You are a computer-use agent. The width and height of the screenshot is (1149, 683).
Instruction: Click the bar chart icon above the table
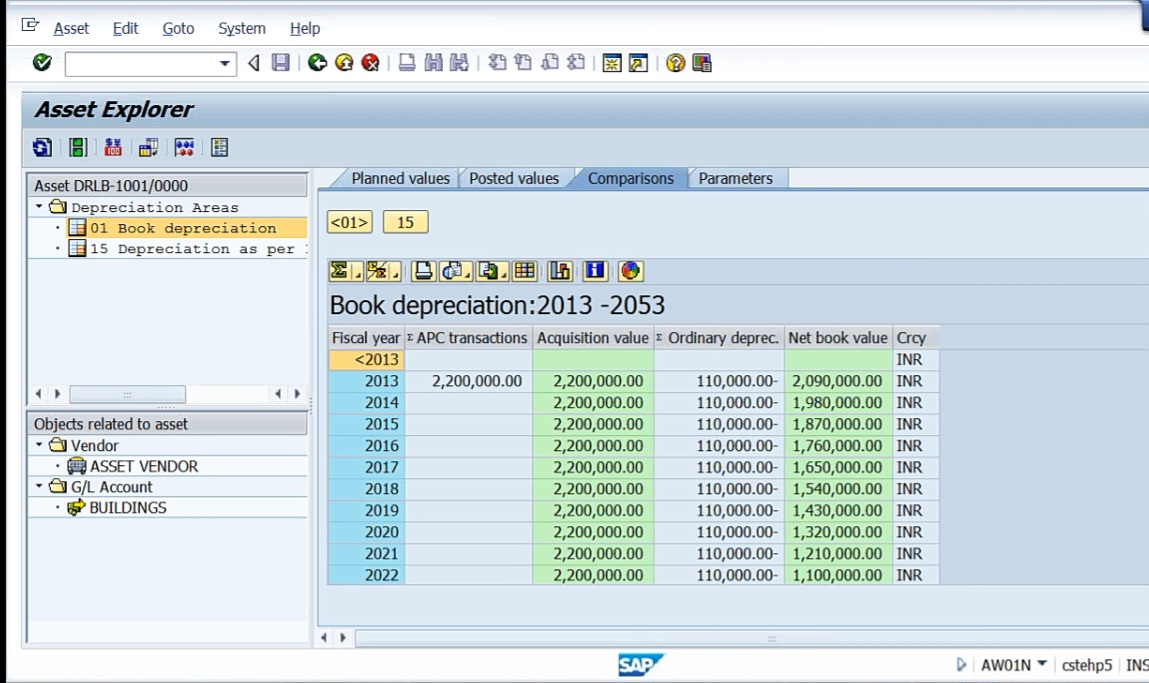tap(560, 271)
